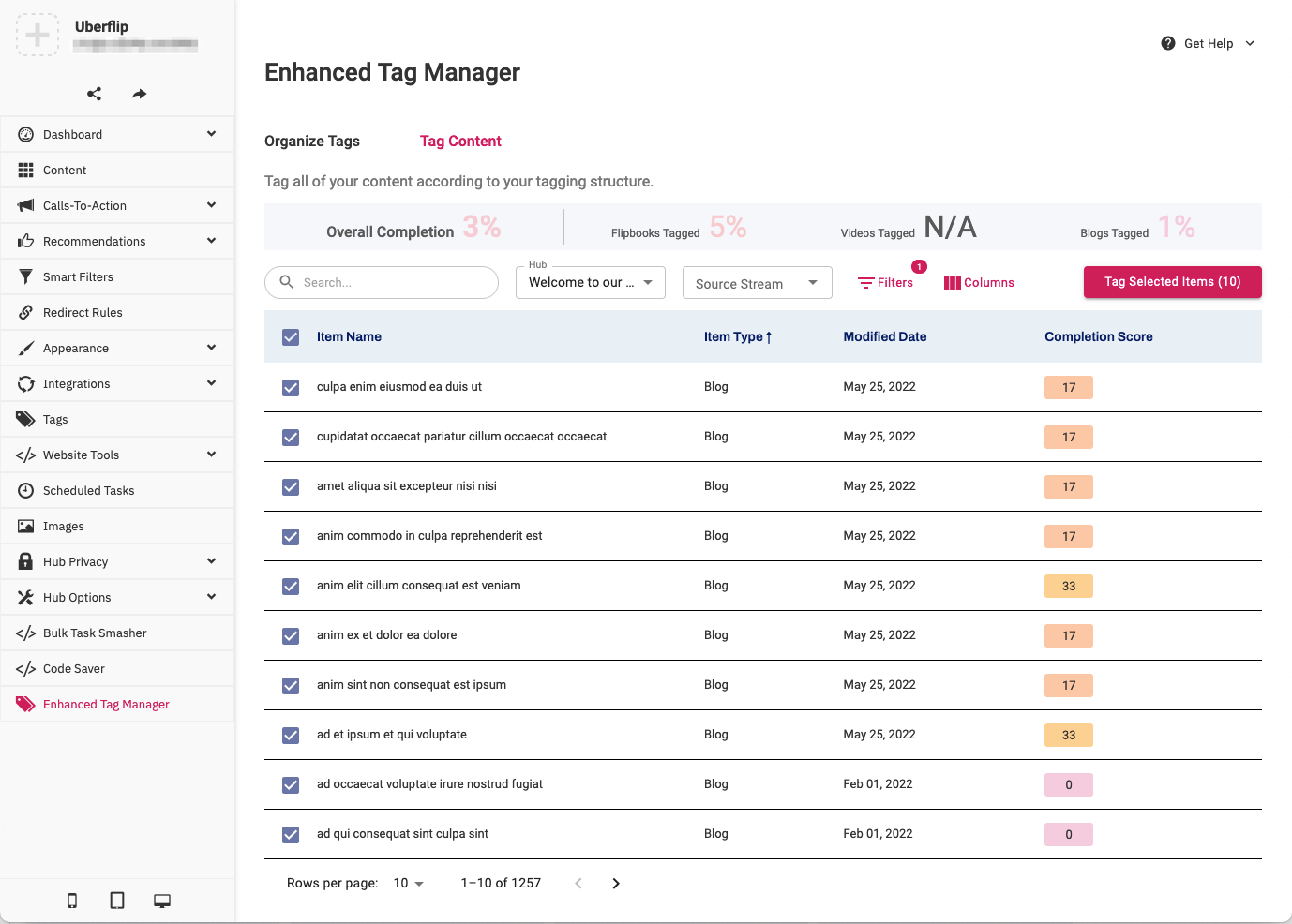
Task: Open the Smart Filters funnel icon
Action: click(25, 276)
